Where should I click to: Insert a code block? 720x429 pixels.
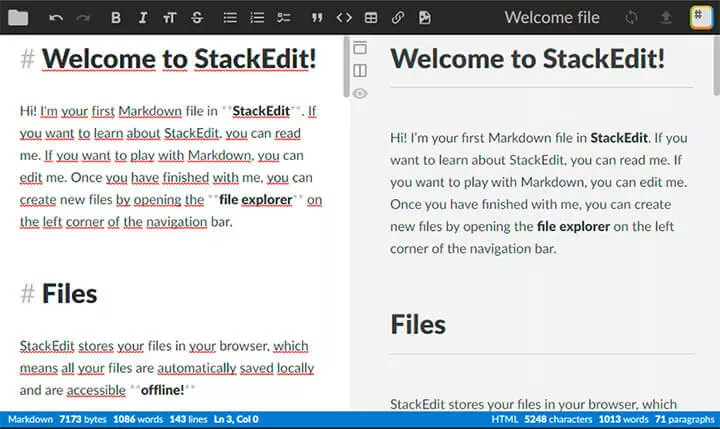[x=344, y=18]
